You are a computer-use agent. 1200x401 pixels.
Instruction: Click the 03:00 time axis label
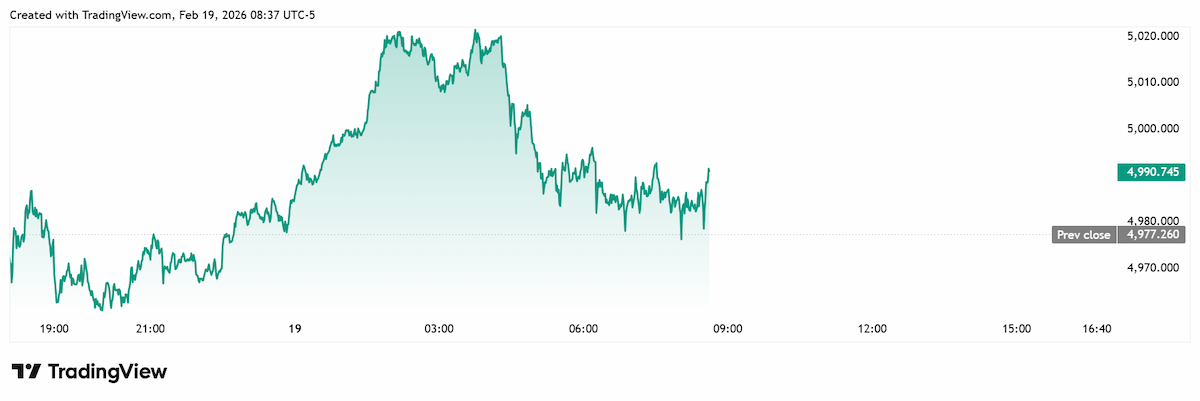click(439, 328)
